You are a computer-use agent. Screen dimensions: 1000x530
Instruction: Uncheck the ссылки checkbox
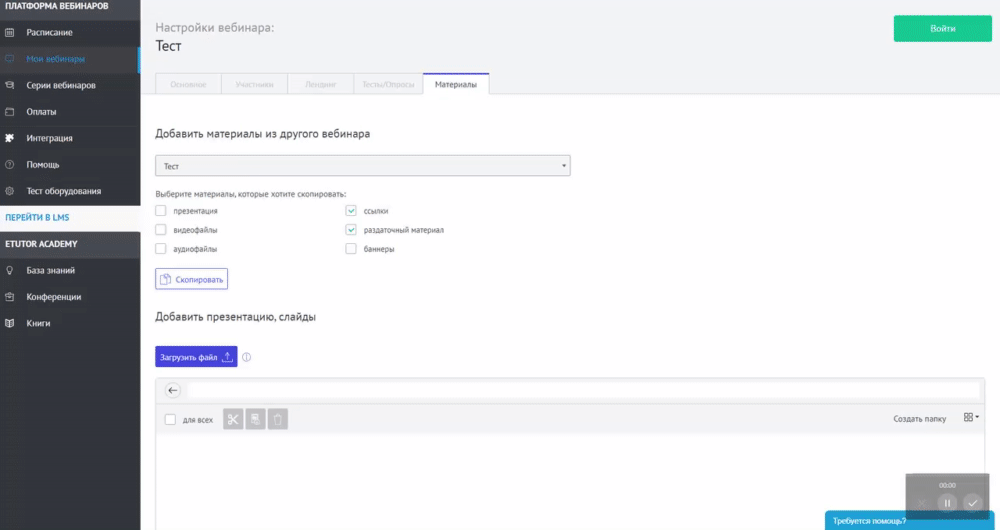tap(351, 211)
